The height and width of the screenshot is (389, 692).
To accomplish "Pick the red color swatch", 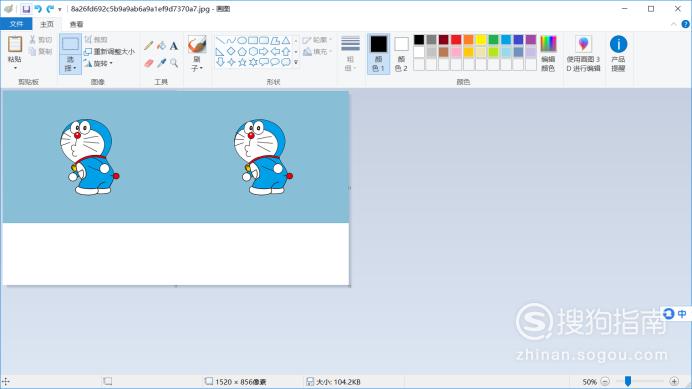I will 456,40.
